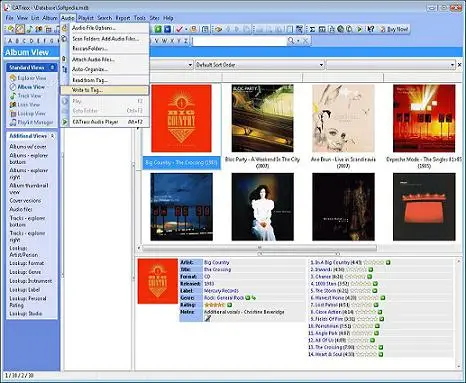Click the green play toolbar icon

tap(359, 29)
